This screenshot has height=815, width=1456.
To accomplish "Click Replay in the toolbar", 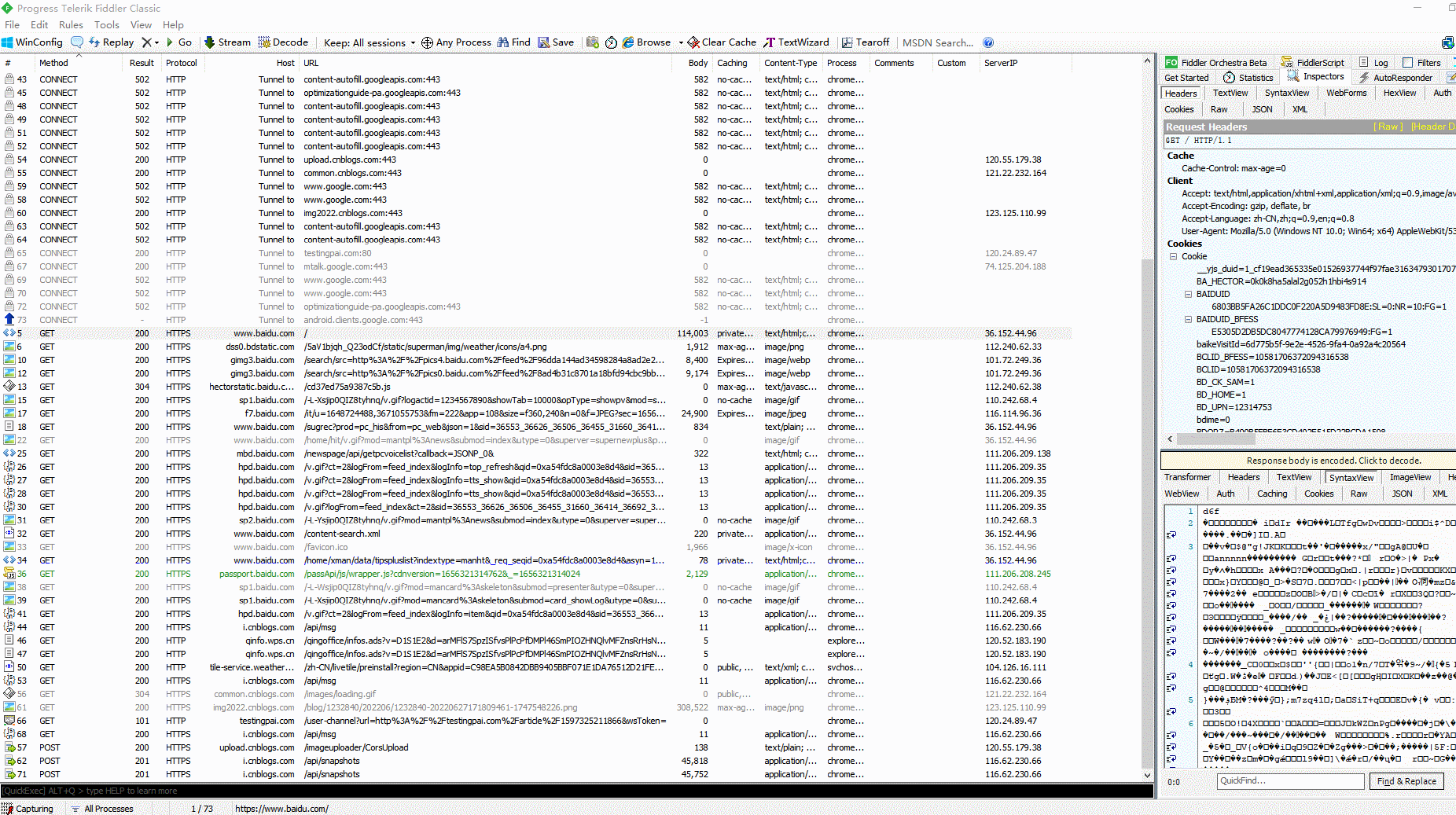I will 111,42.
